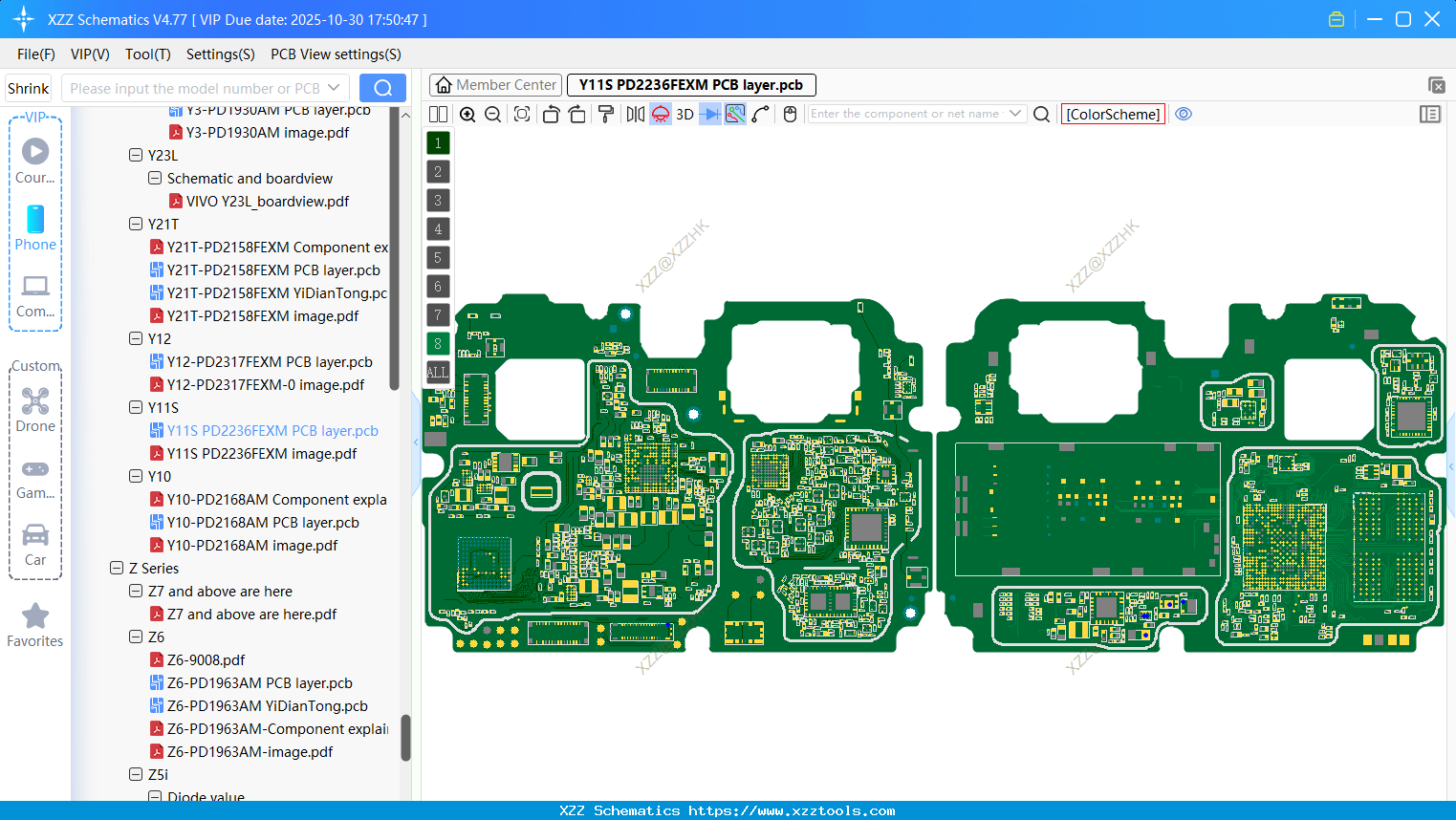
Task: Collapse the Z Series section
Action: (117, 568)
